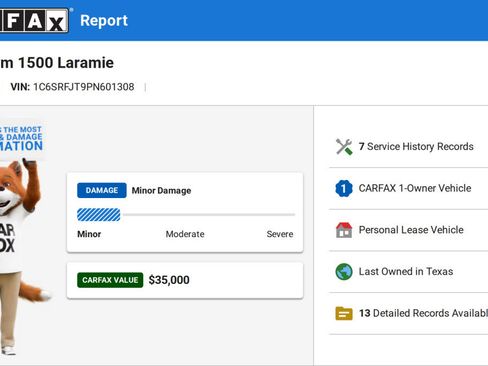
Task: Click the green CARFAX VALUE badge
Action: pos(110,280)
